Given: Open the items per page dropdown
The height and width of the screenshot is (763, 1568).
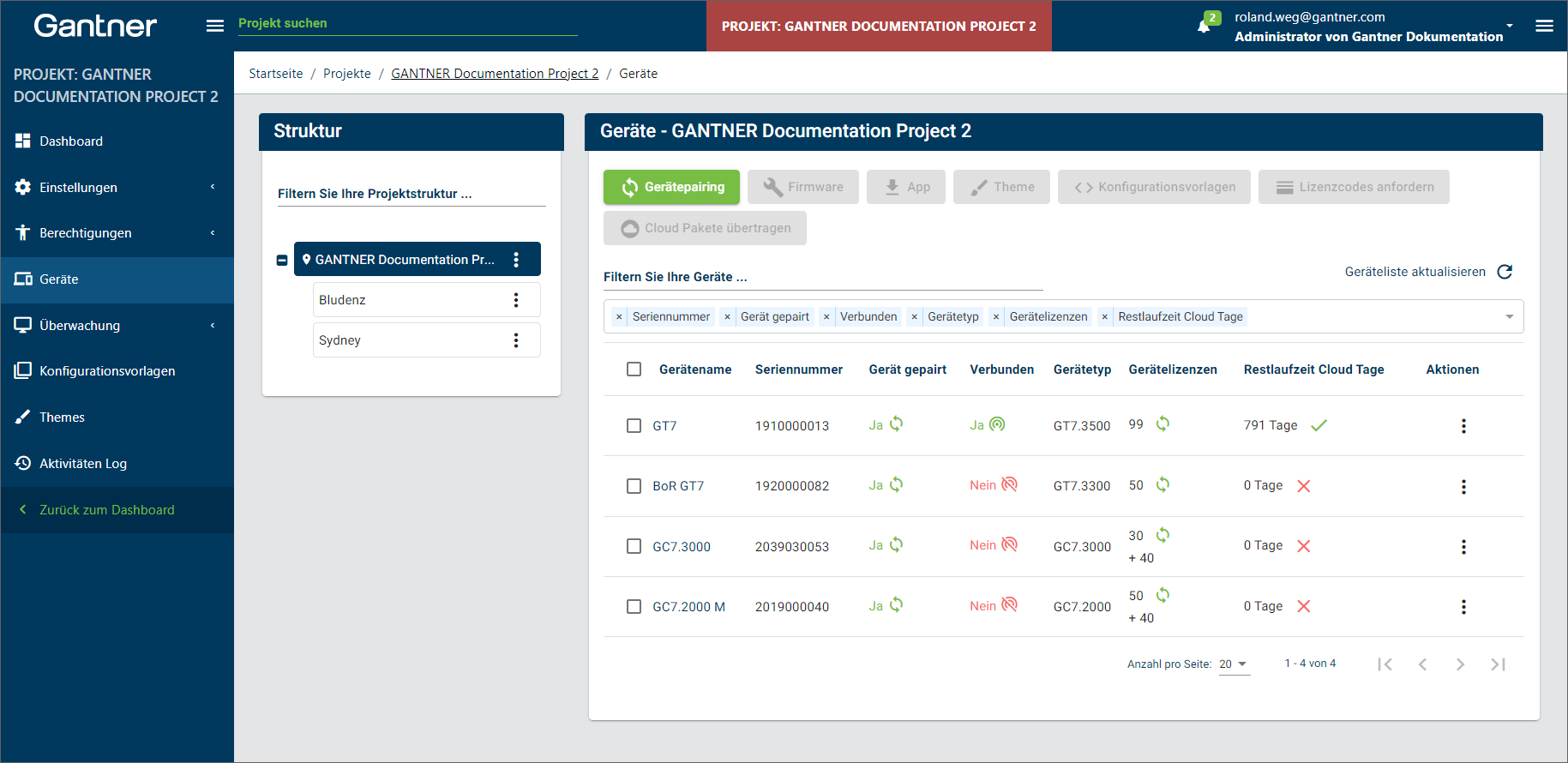Looking at the screenshot, I should tap(1235, 664).
